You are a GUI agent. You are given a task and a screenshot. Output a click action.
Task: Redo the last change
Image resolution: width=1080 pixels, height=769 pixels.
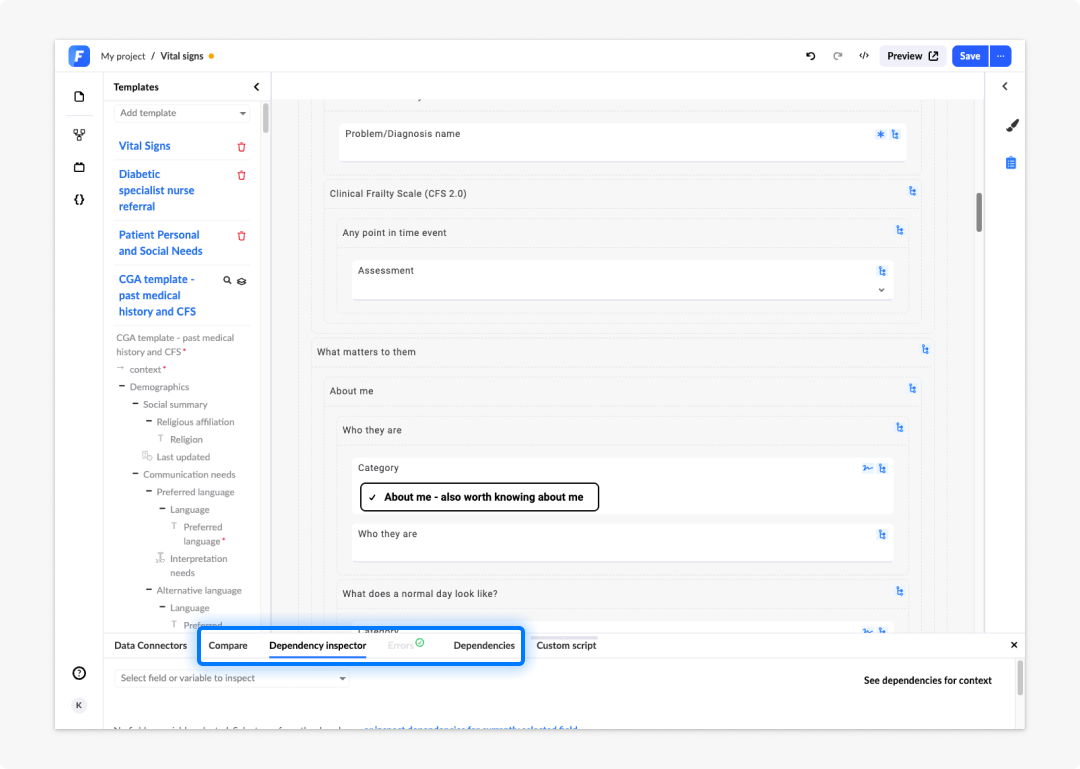pyautogui.click(x=838, y=56)
